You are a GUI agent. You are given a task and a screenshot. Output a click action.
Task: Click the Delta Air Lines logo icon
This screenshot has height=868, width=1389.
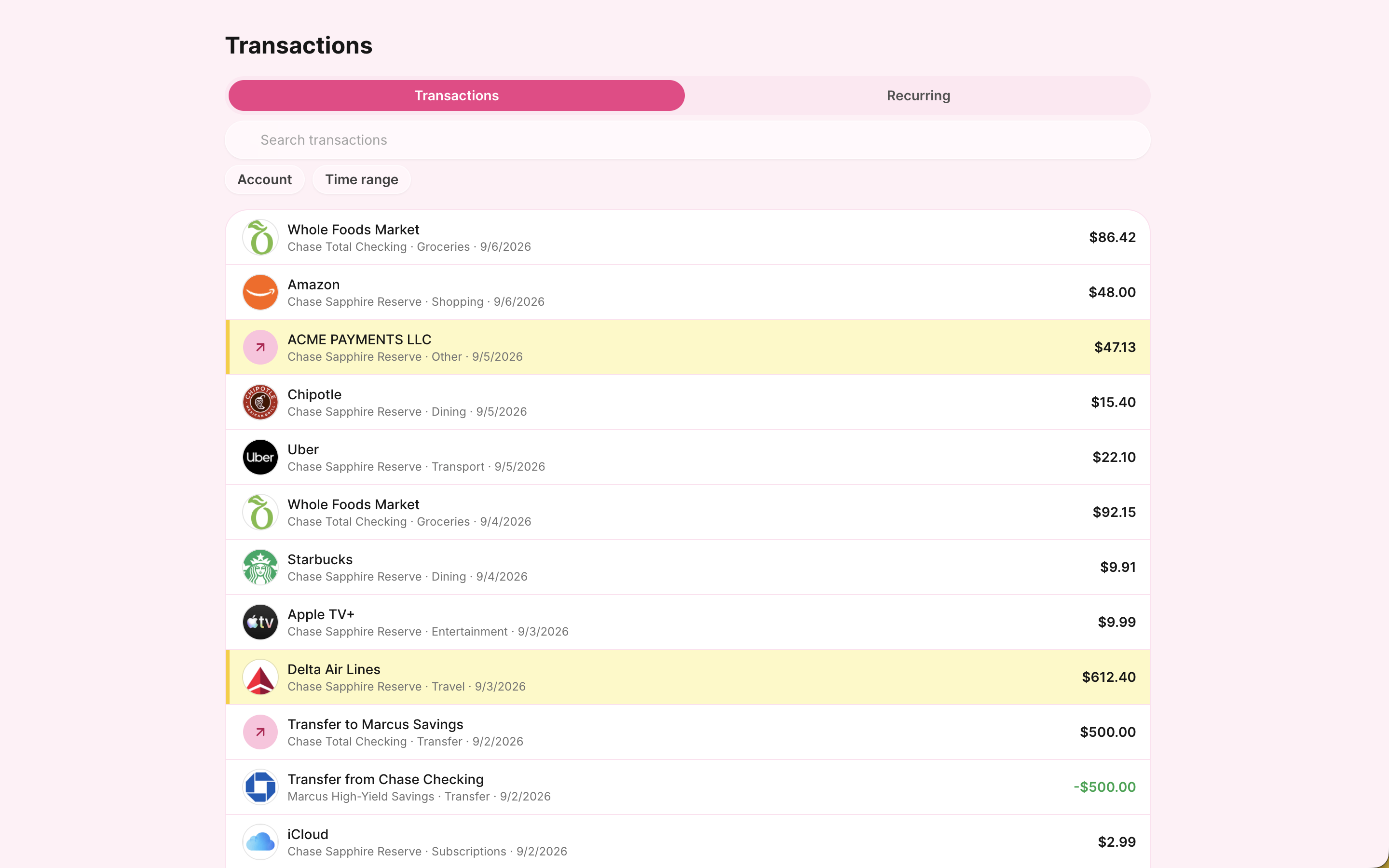pos(260,678)
